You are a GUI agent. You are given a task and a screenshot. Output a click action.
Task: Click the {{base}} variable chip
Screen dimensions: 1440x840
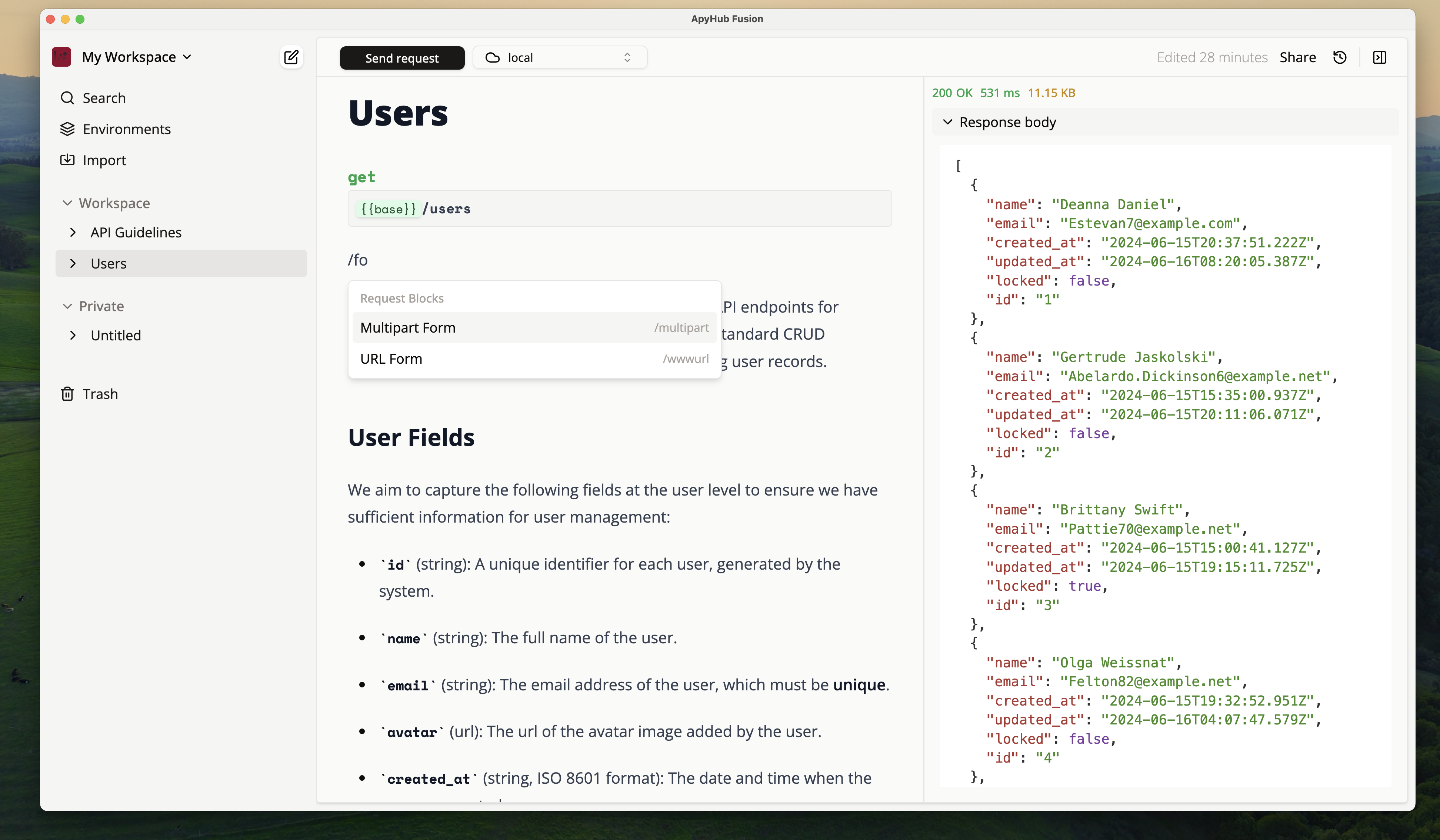pos(389,209)
